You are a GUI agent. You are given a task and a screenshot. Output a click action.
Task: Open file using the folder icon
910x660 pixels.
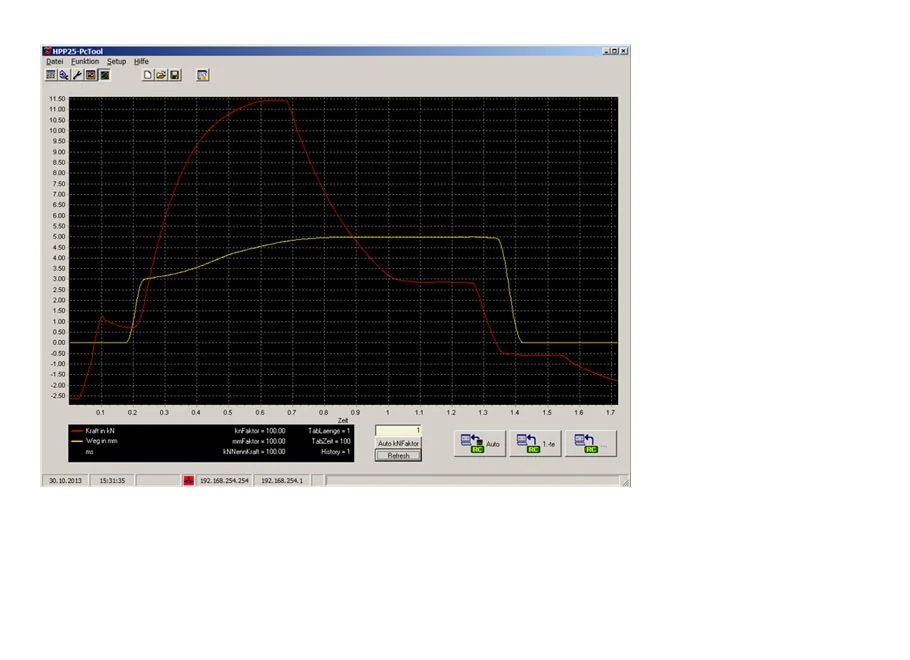(161, 75)
